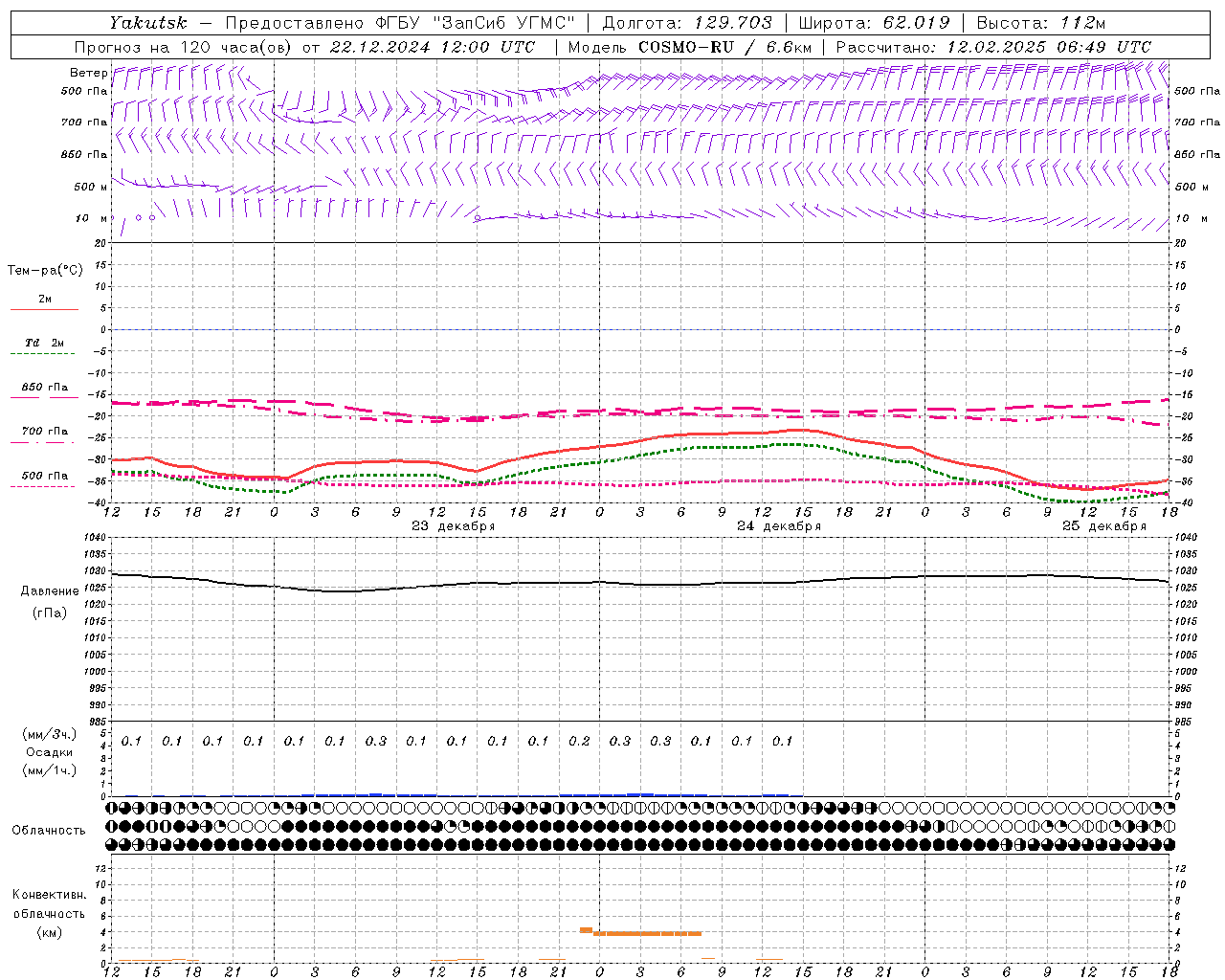Click the black surface pressure curve

pos(639,583)
